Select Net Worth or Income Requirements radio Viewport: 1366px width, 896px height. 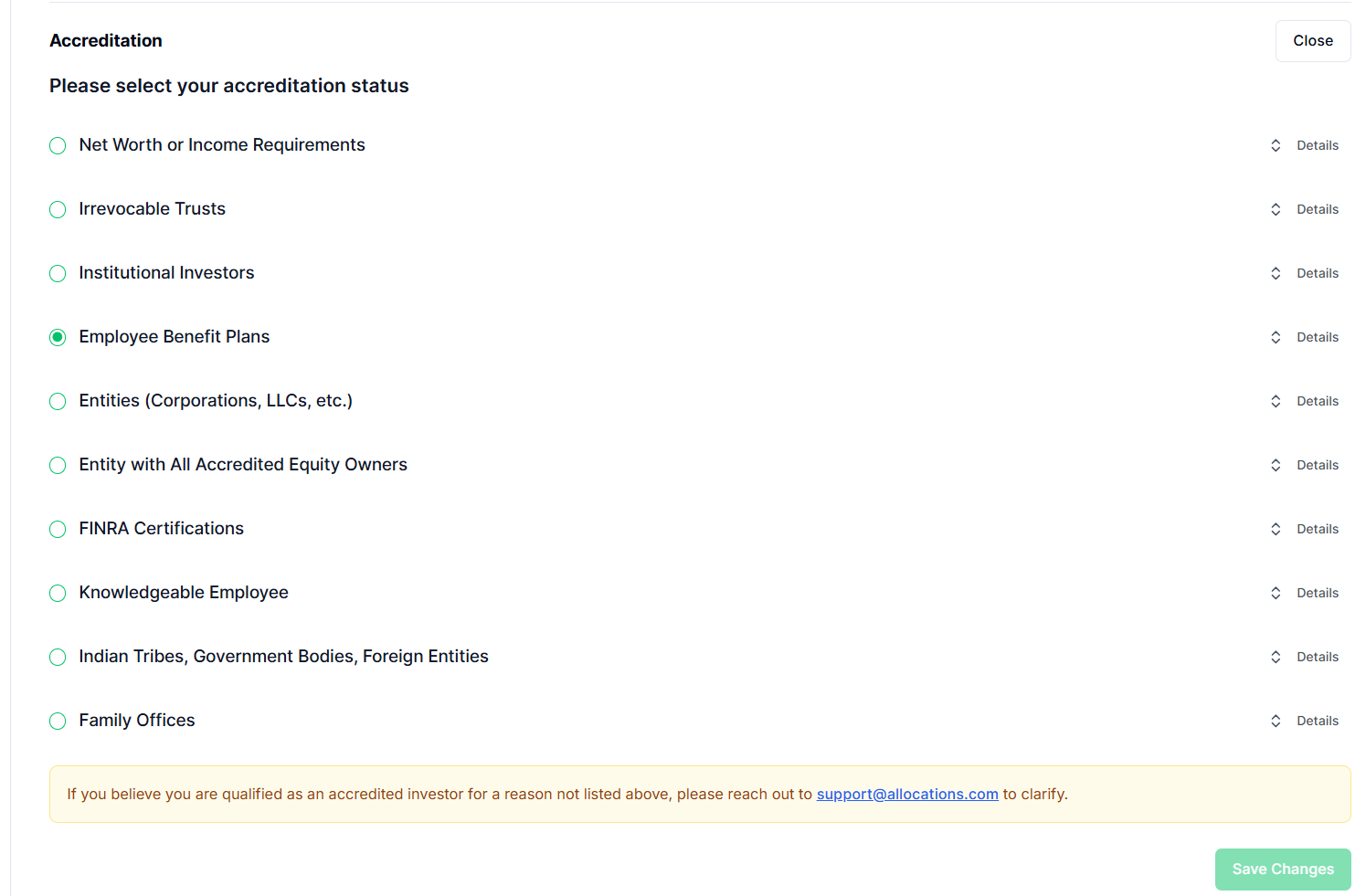click(58, 146)
